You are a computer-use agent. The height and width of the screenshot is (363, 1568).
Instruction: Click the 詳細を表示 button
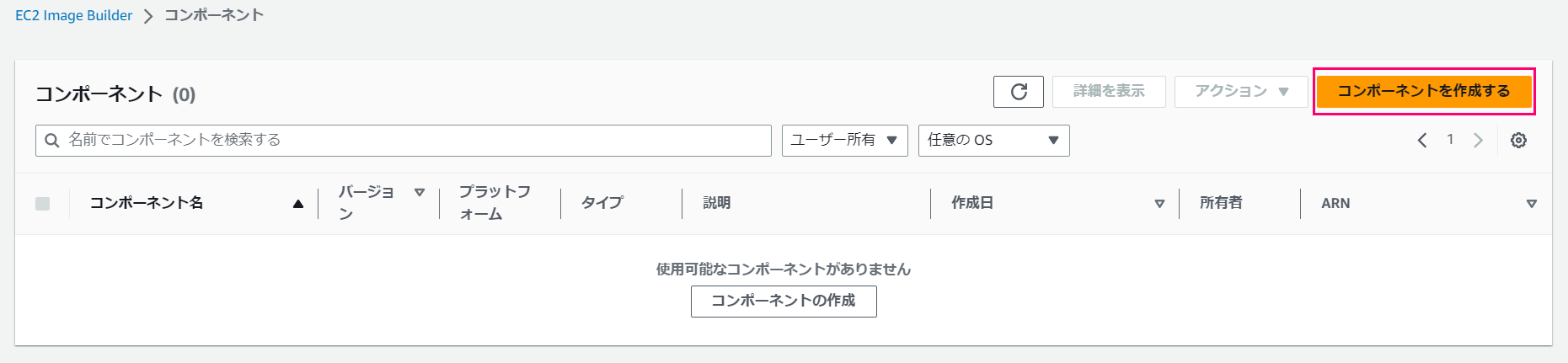point(1109,91)
